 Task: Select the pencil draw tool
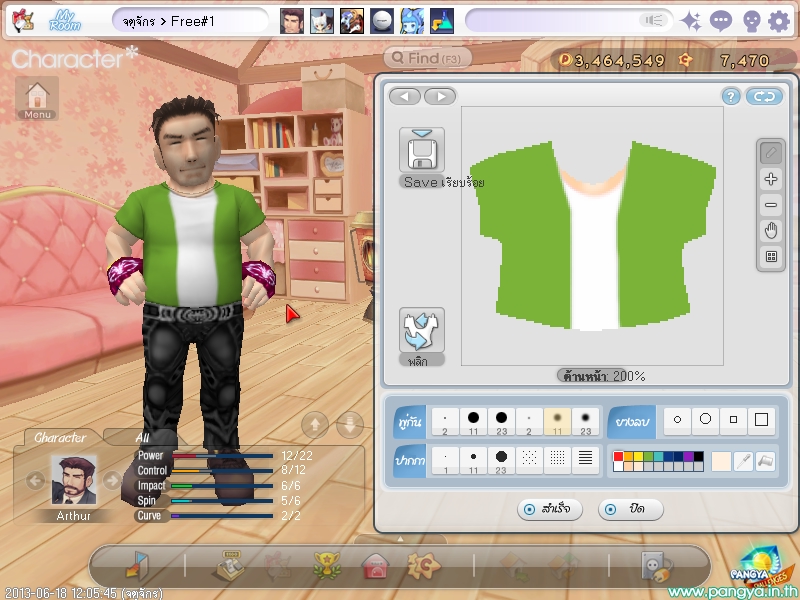tap(770, 153)
